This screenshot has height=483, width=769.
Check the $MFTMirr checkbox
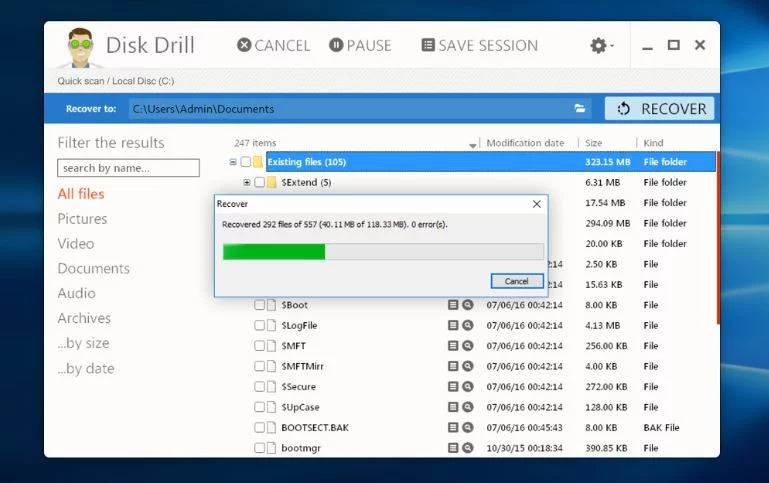259,366
